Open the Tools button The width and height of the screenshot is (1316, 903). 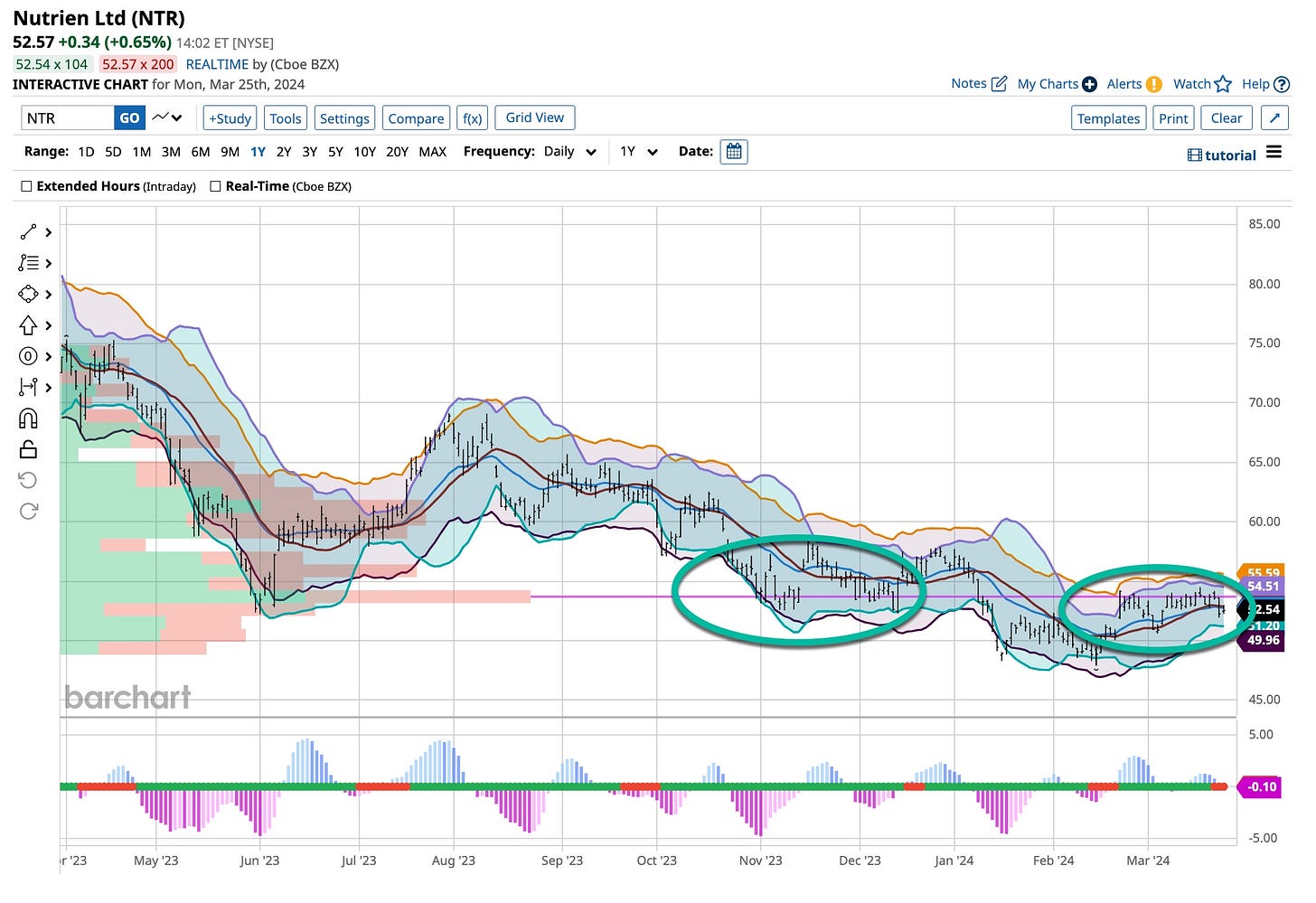click(286, 118)
